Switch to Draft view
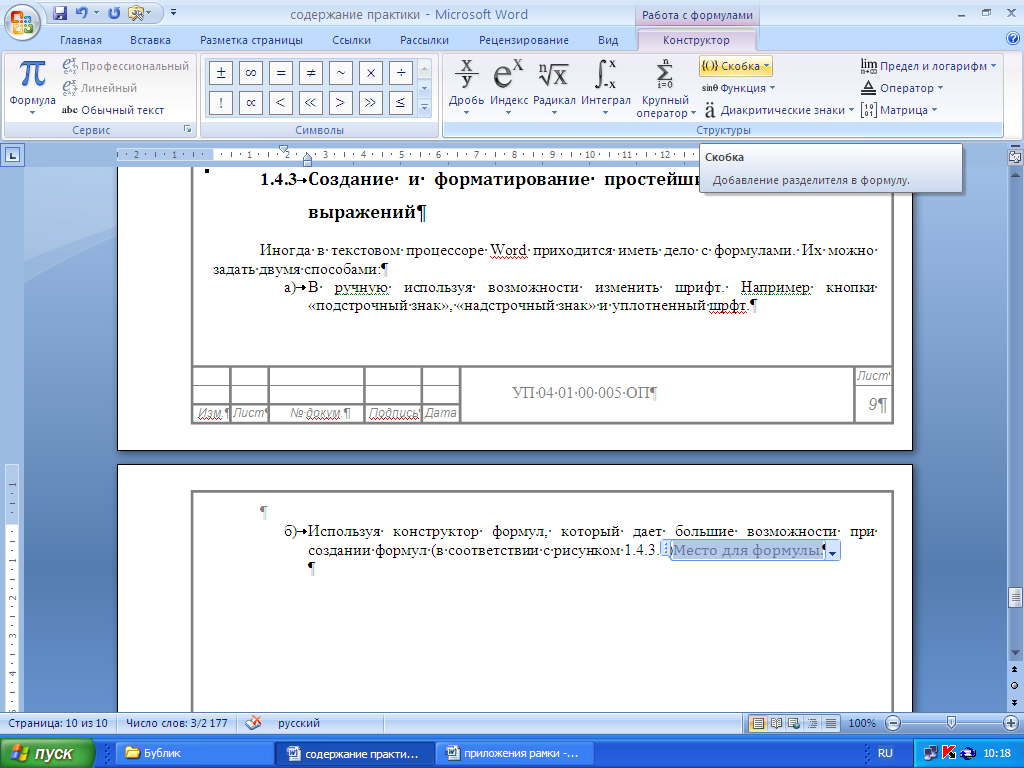Screen dimensions: 1024x768 click(831, 723)
